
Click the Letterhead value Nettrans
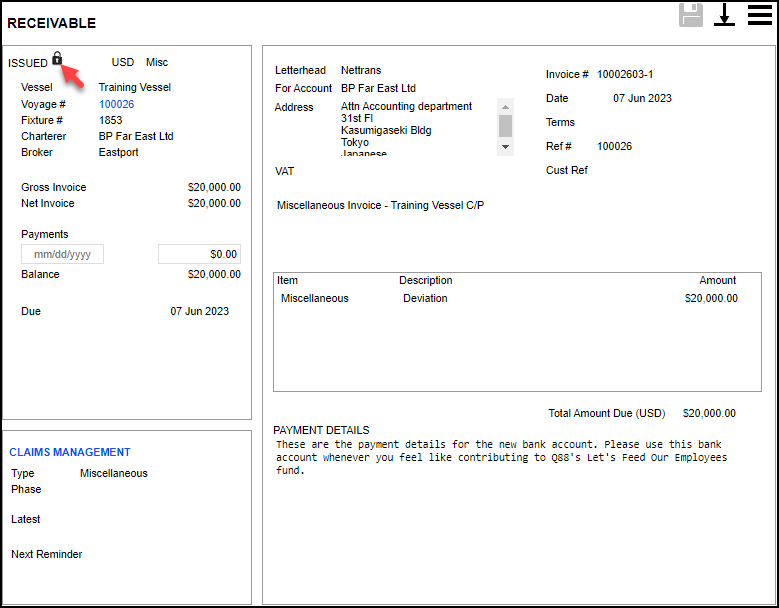pos(361,70)
